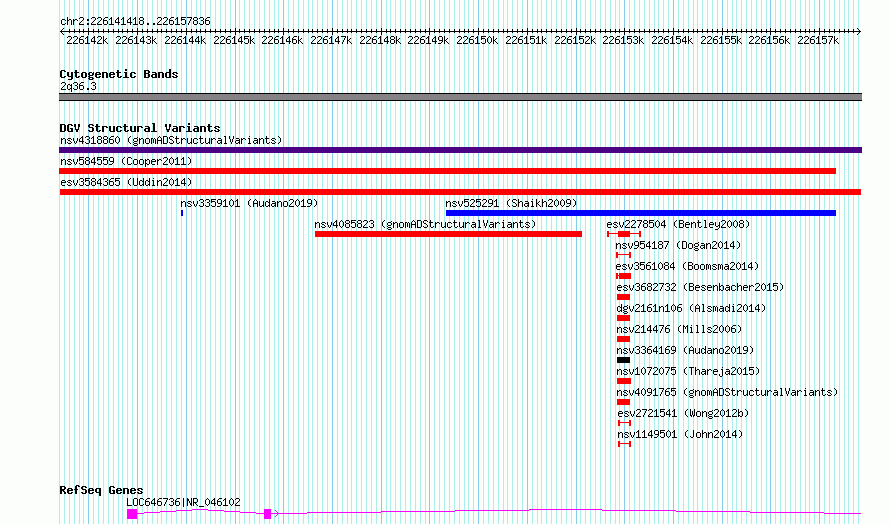Click the esv2278504 (Bentley2008) label

tap(678, 224)
